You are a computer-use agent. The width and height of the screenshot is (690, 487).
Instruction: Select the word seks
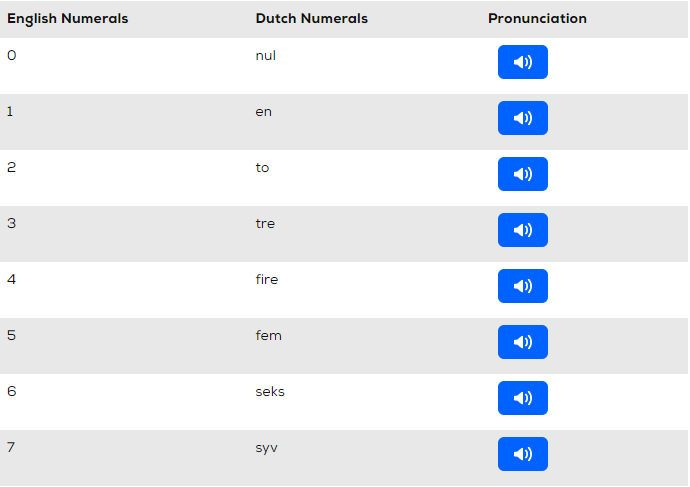(270, 392)
